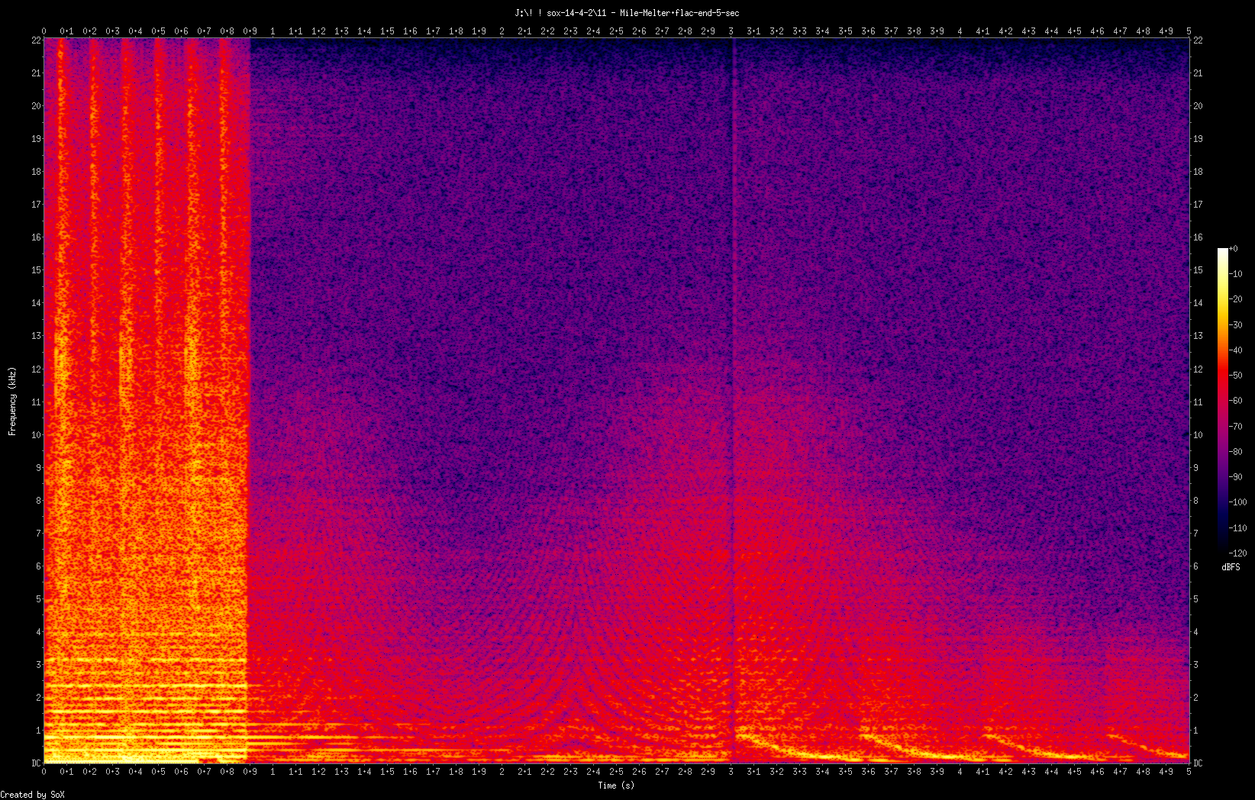Click the '-90' value on dBFS legend

point(1237,476)
